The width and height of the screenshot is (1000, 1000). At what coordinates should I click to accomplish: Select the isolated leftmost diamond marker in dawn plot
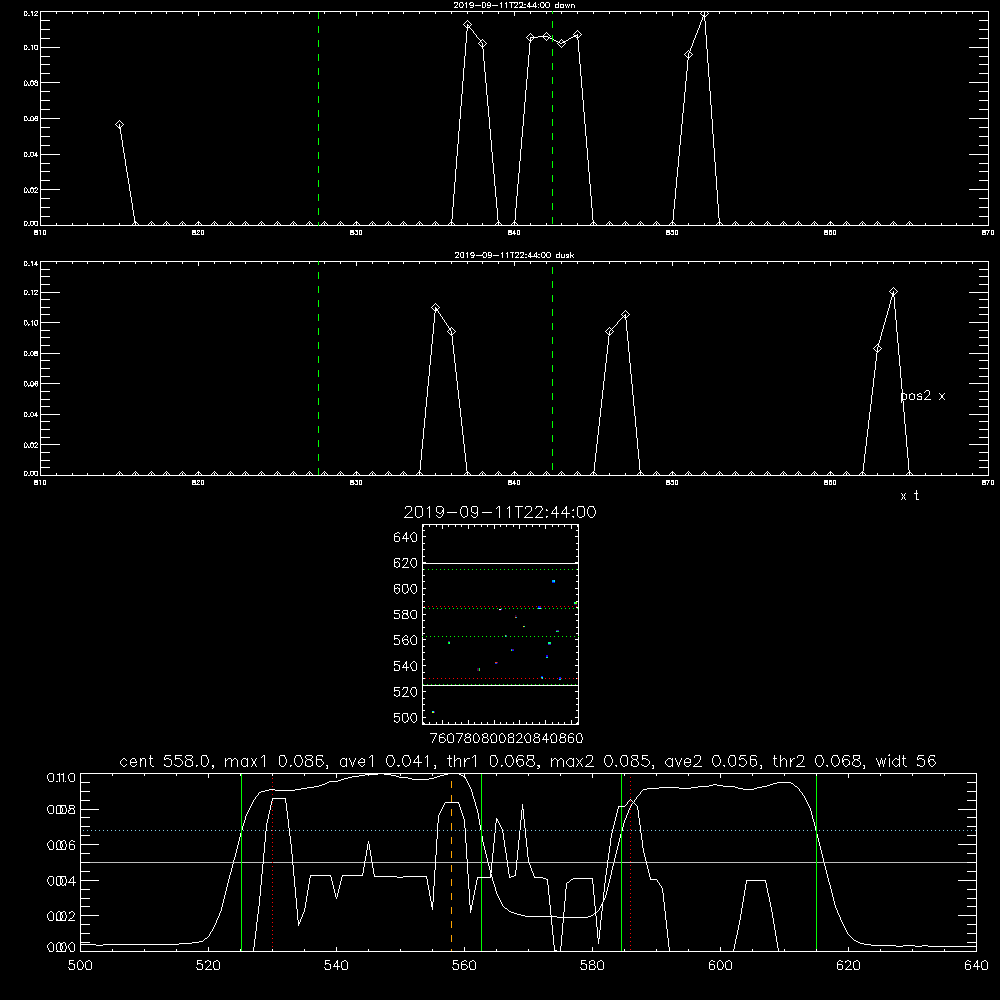pos(119,125)
